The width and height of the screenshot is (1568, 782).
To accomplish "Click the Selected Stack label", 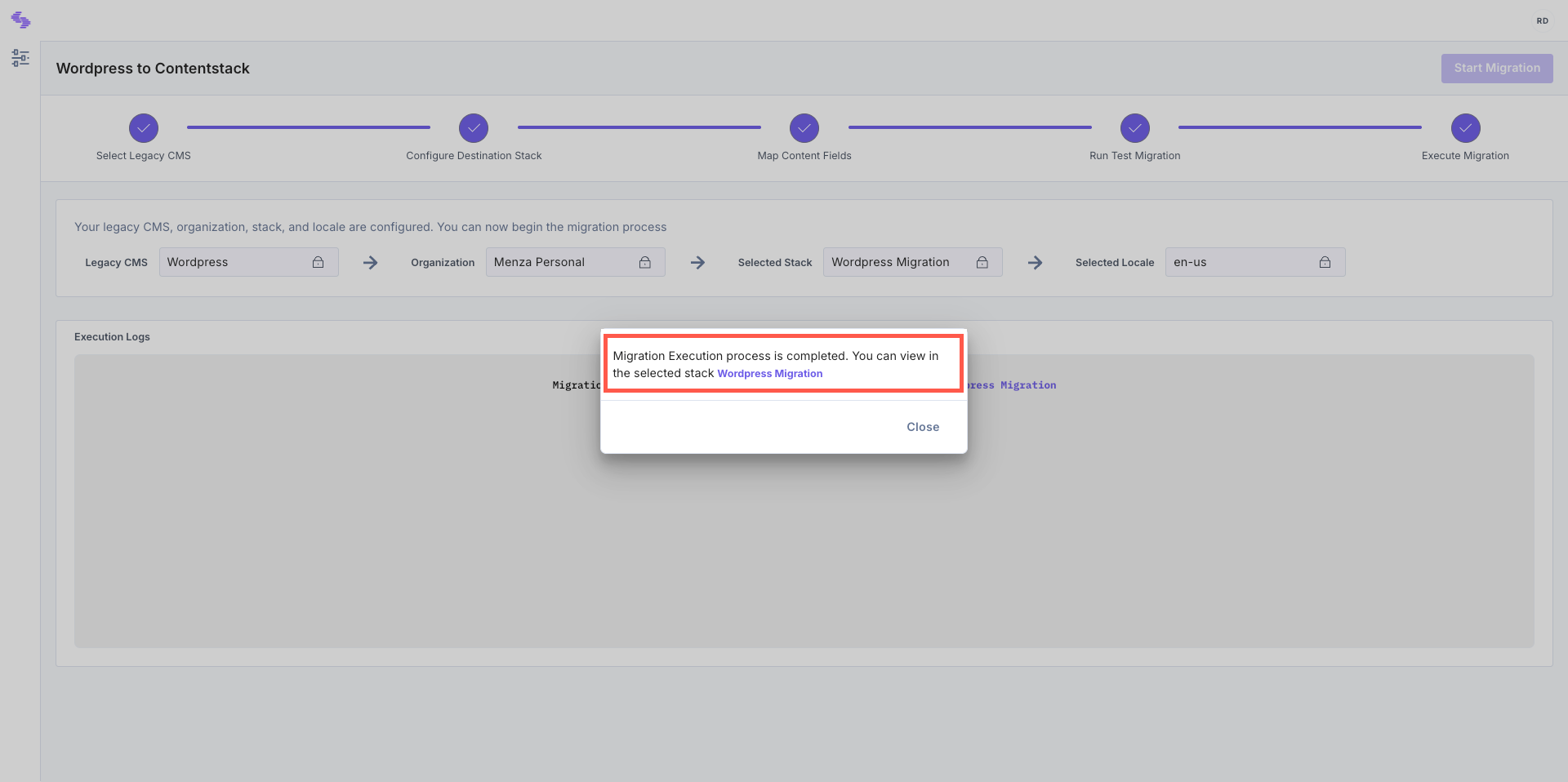I will coord(775,263).
